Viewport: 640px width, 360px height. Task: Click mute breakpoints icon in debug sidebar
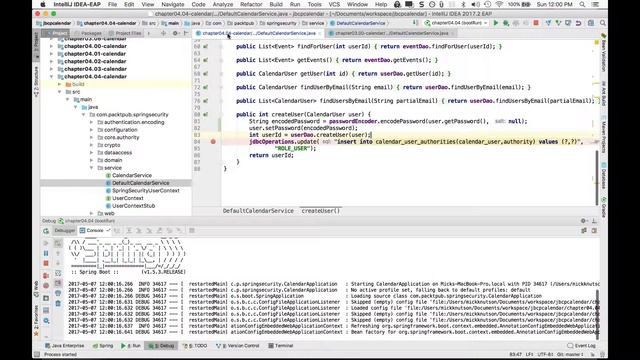(46, 286)
